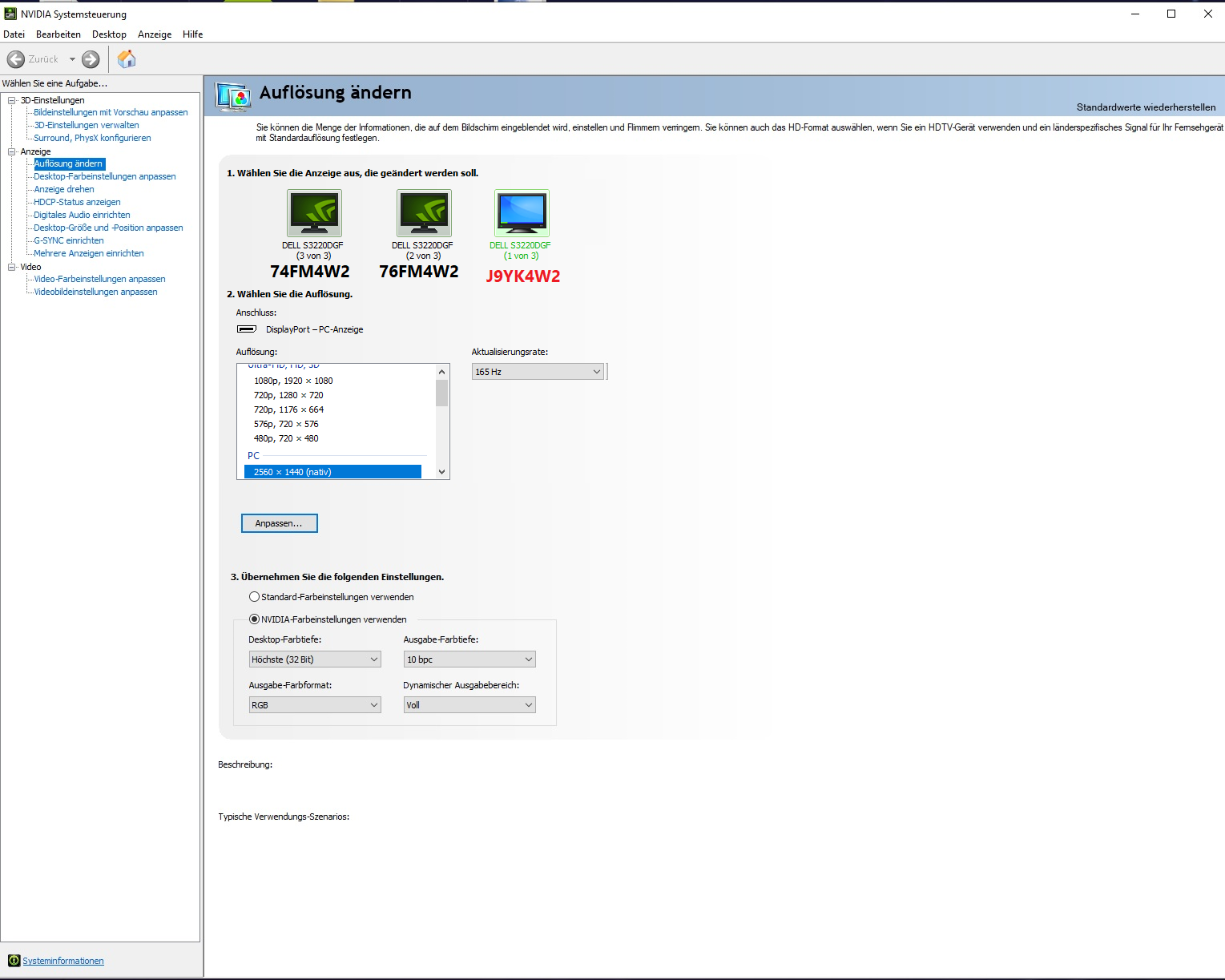Viewport: 1225px width, 980px height.
Task: Click the Anpassen... button
Action: coord(280,523)
